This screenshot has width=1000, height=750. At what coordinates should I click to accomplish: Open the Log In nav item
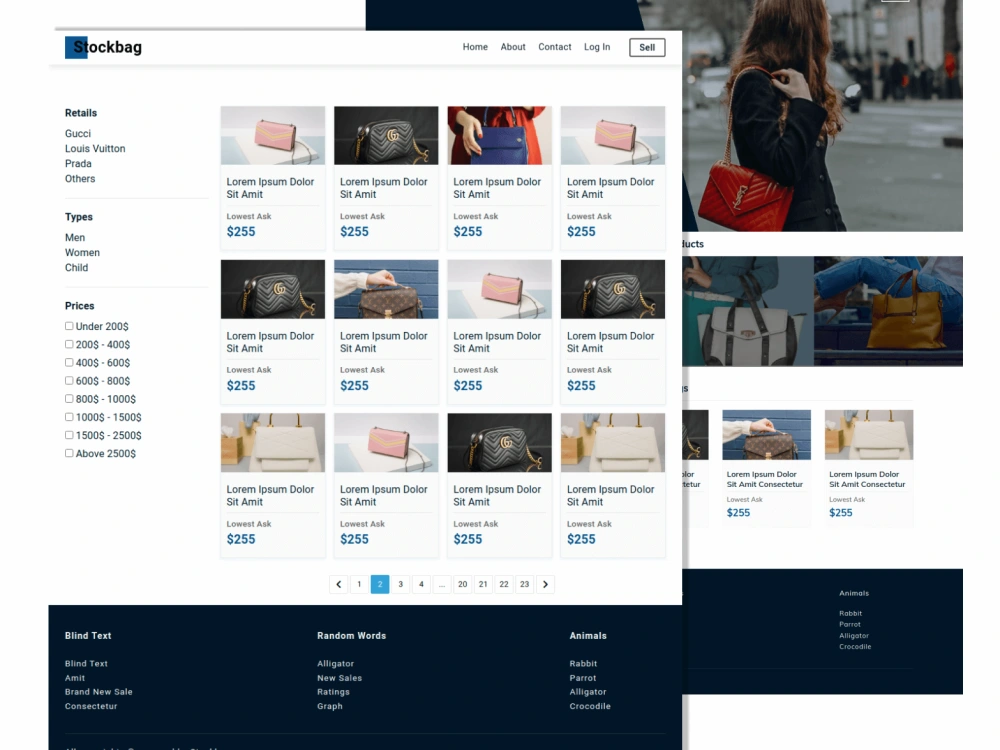[597, 47]
